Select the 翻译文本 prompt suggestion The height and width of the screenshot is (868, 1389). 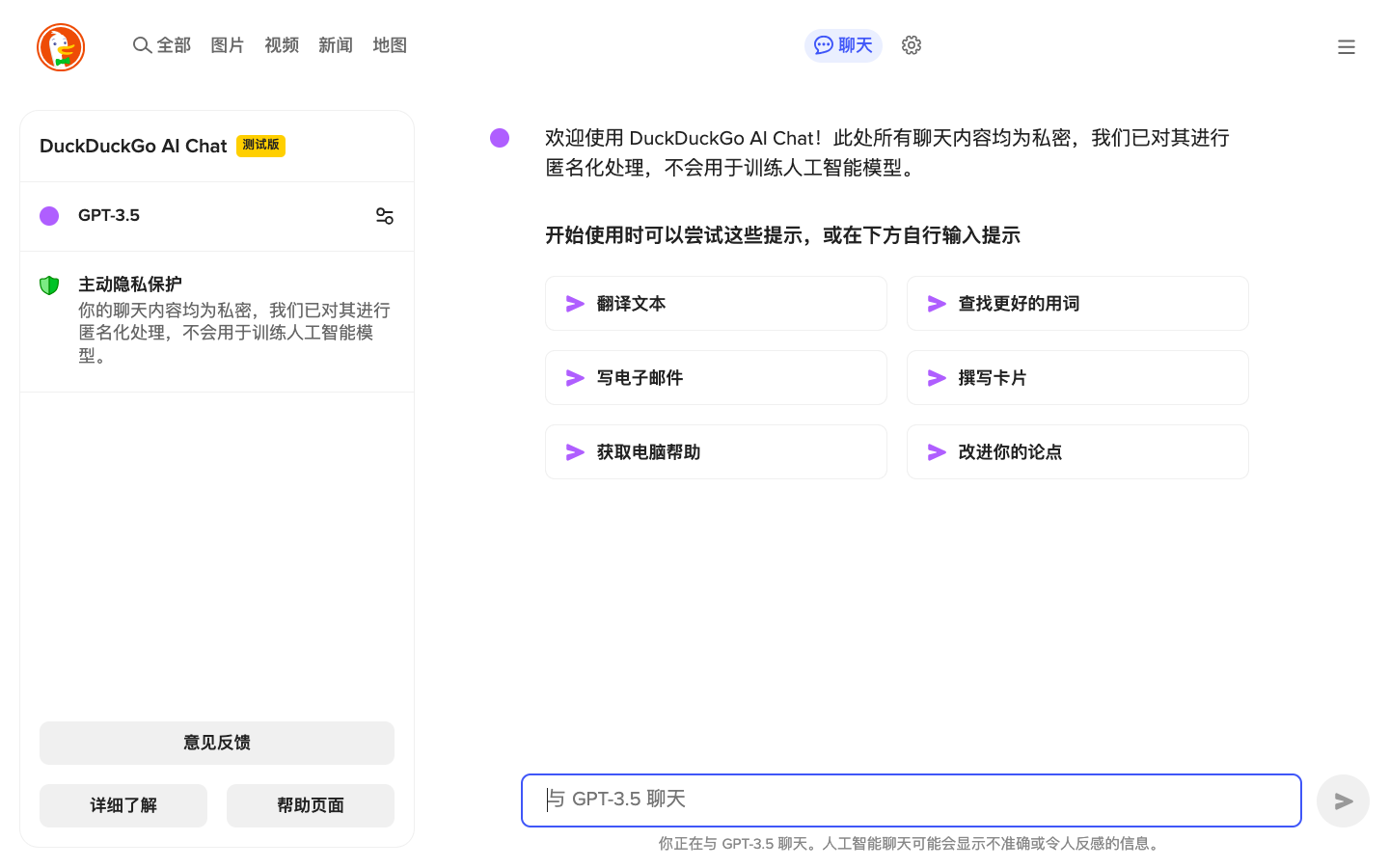(x=716, y=303)
